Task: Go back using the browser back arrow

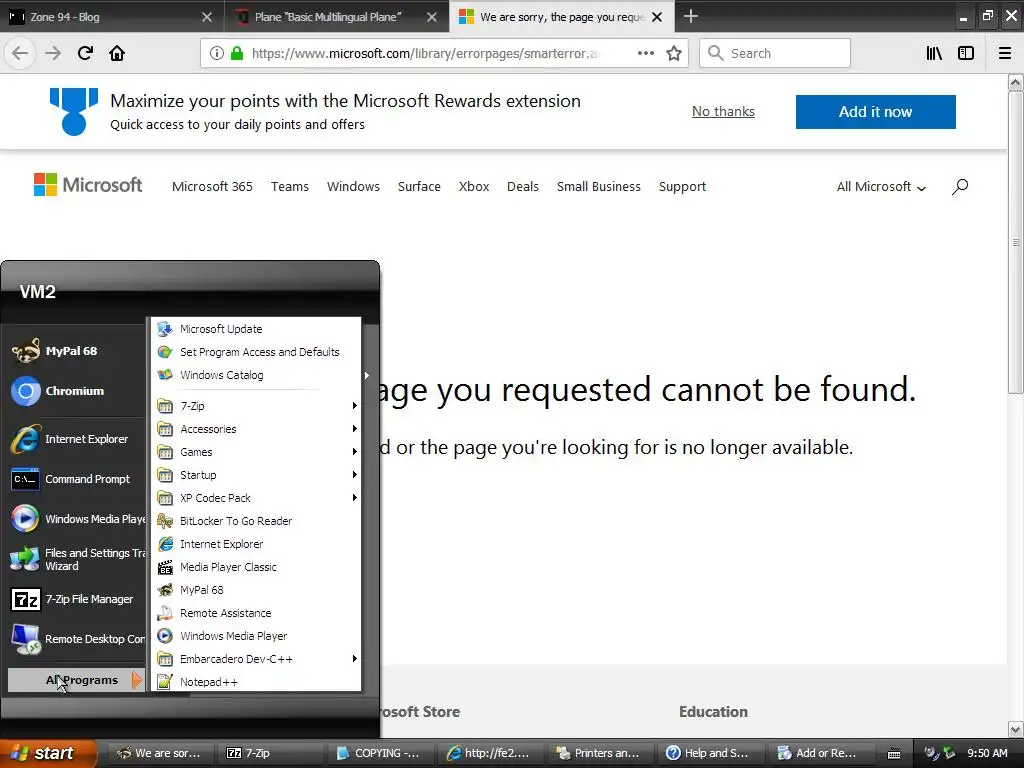Action: click(x=20, y=53)
